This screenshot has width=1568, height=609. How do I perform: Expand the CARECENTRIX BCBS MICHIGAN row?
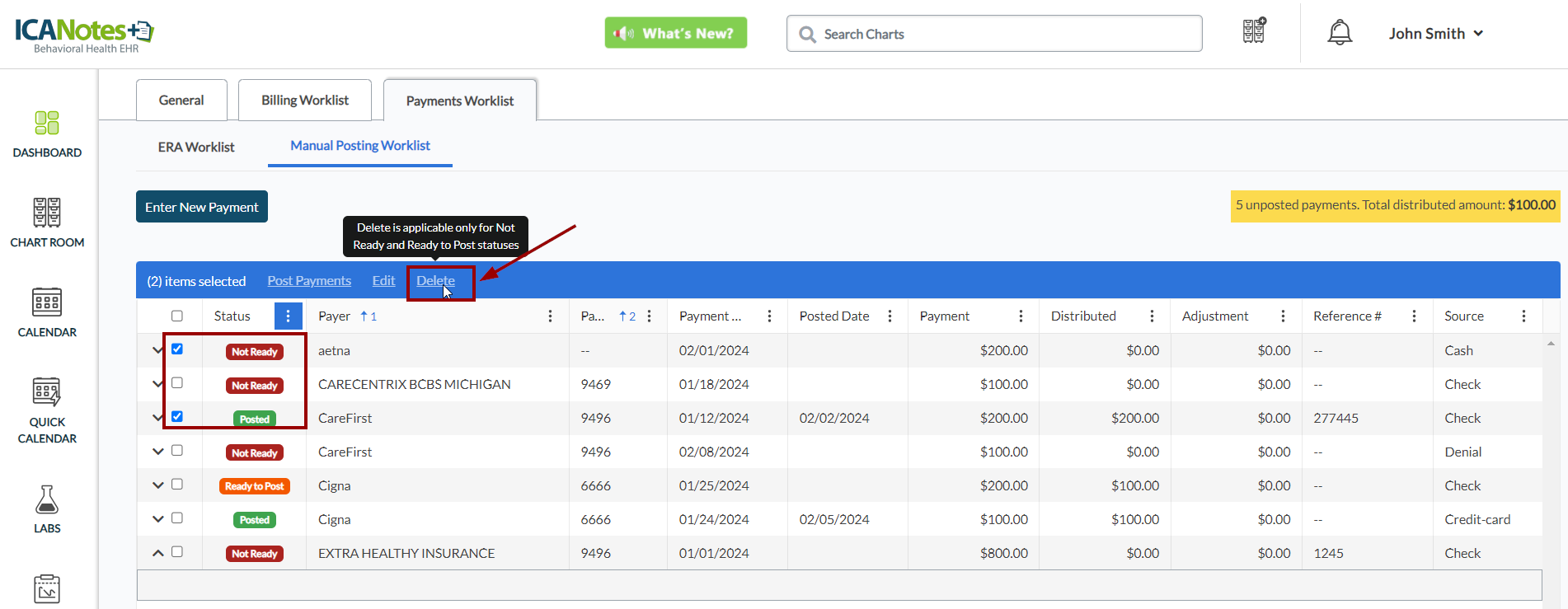coord(157,384)
